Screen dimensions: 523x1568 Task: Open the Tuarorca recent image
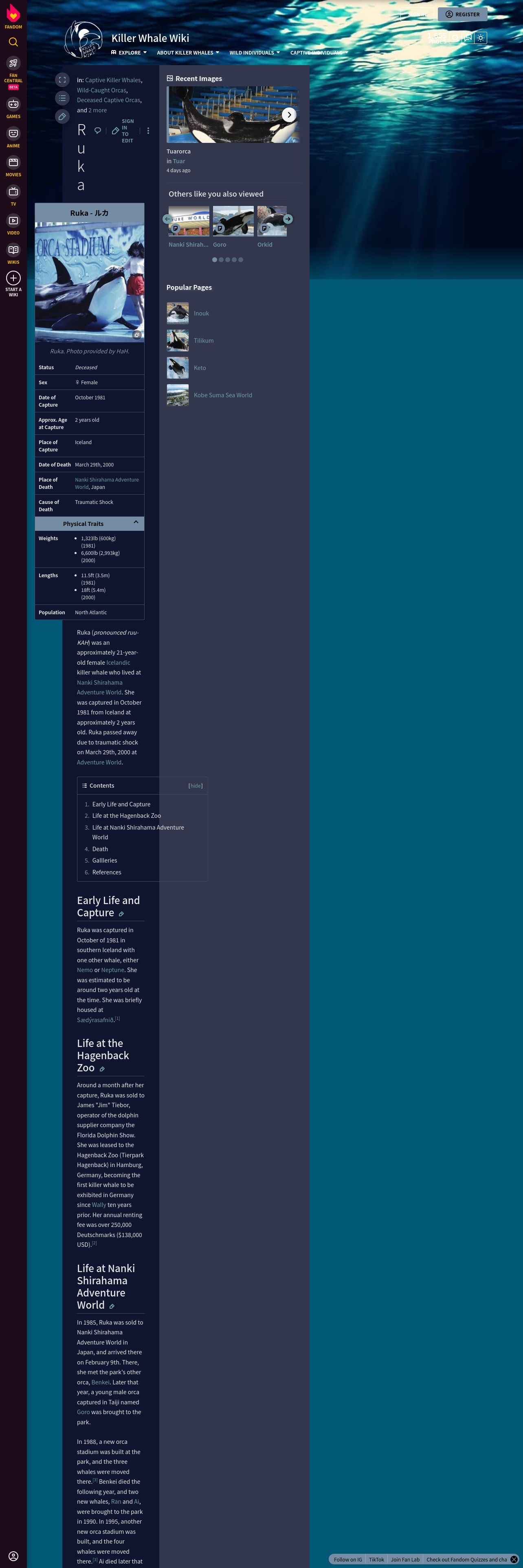tap(233, 114)
